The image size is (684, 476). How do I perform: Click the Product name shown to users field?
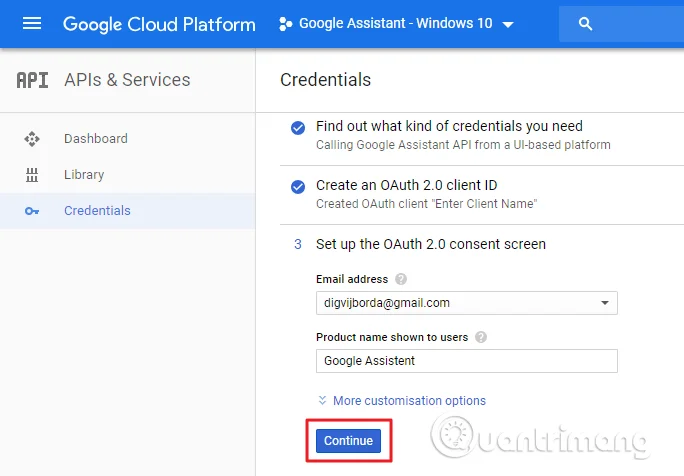tap(467, 361)
